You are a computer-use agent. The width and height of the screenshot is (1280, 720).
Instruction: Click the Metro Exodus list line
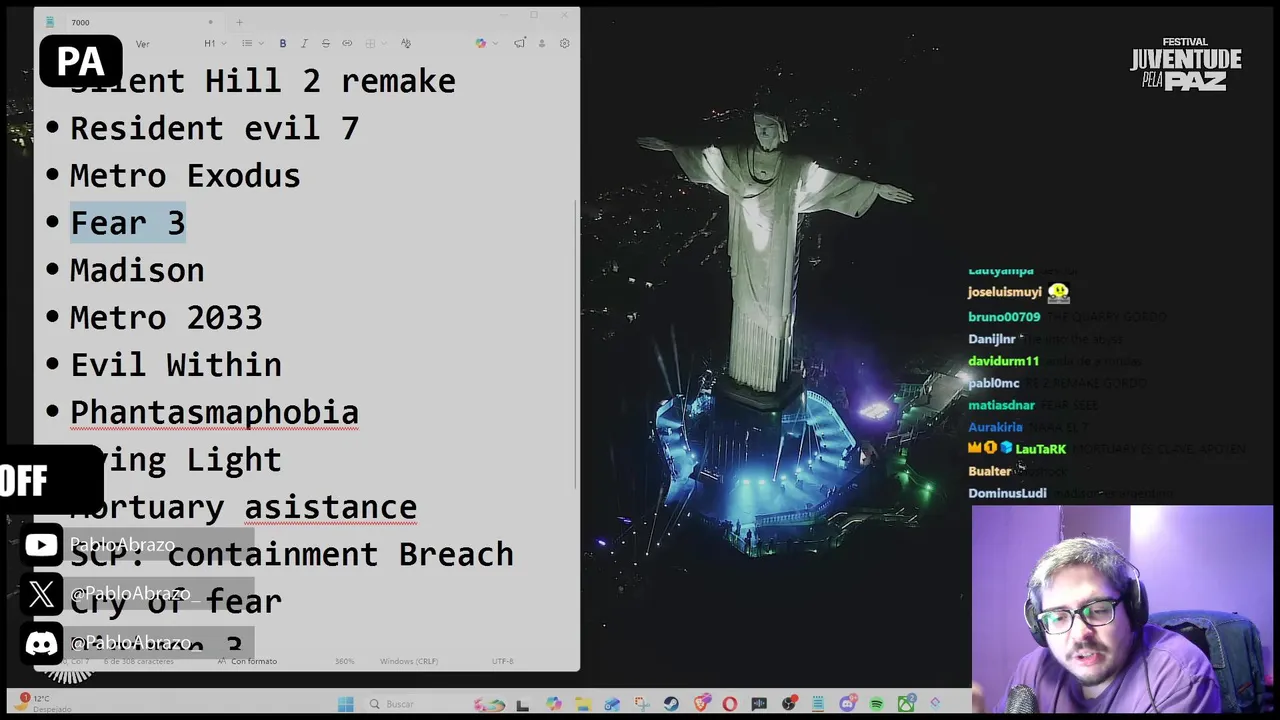click(x=185, y=176)
